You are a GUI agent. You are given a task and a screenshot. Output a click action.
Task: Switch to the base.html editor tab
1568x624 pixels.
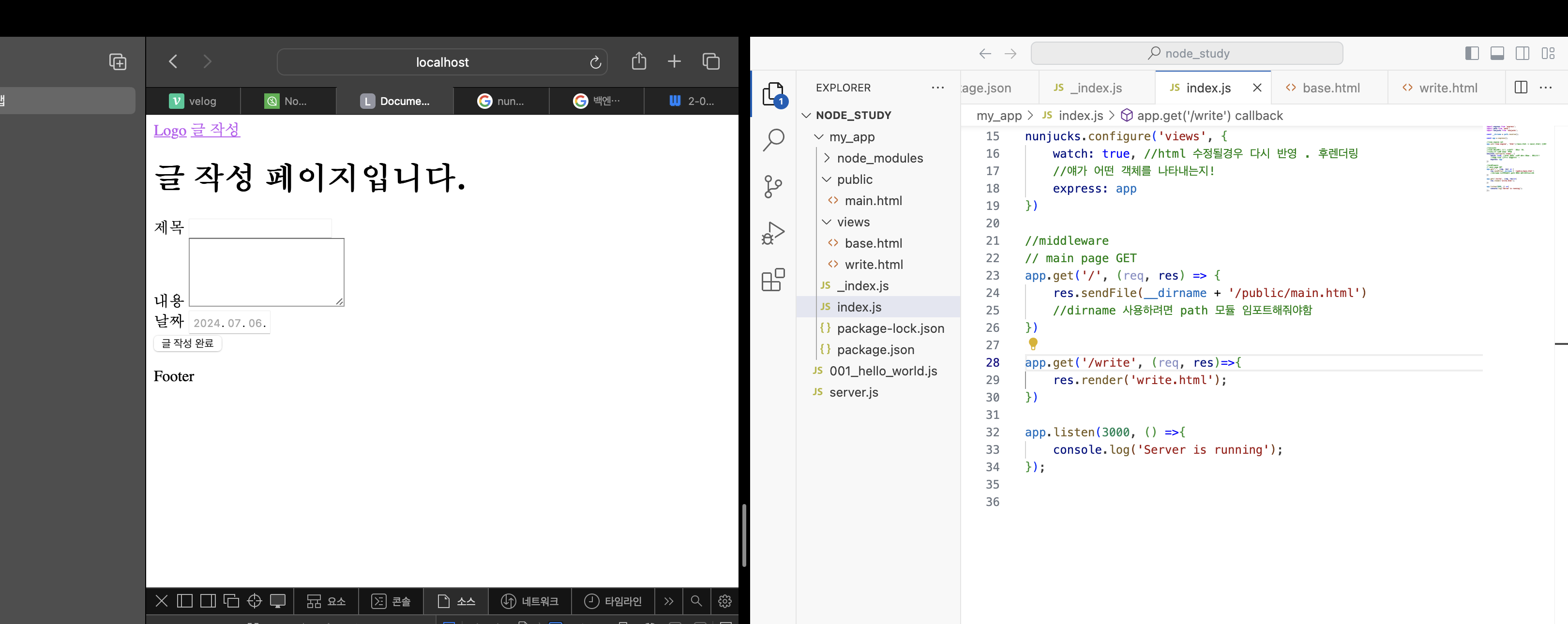1330,88
